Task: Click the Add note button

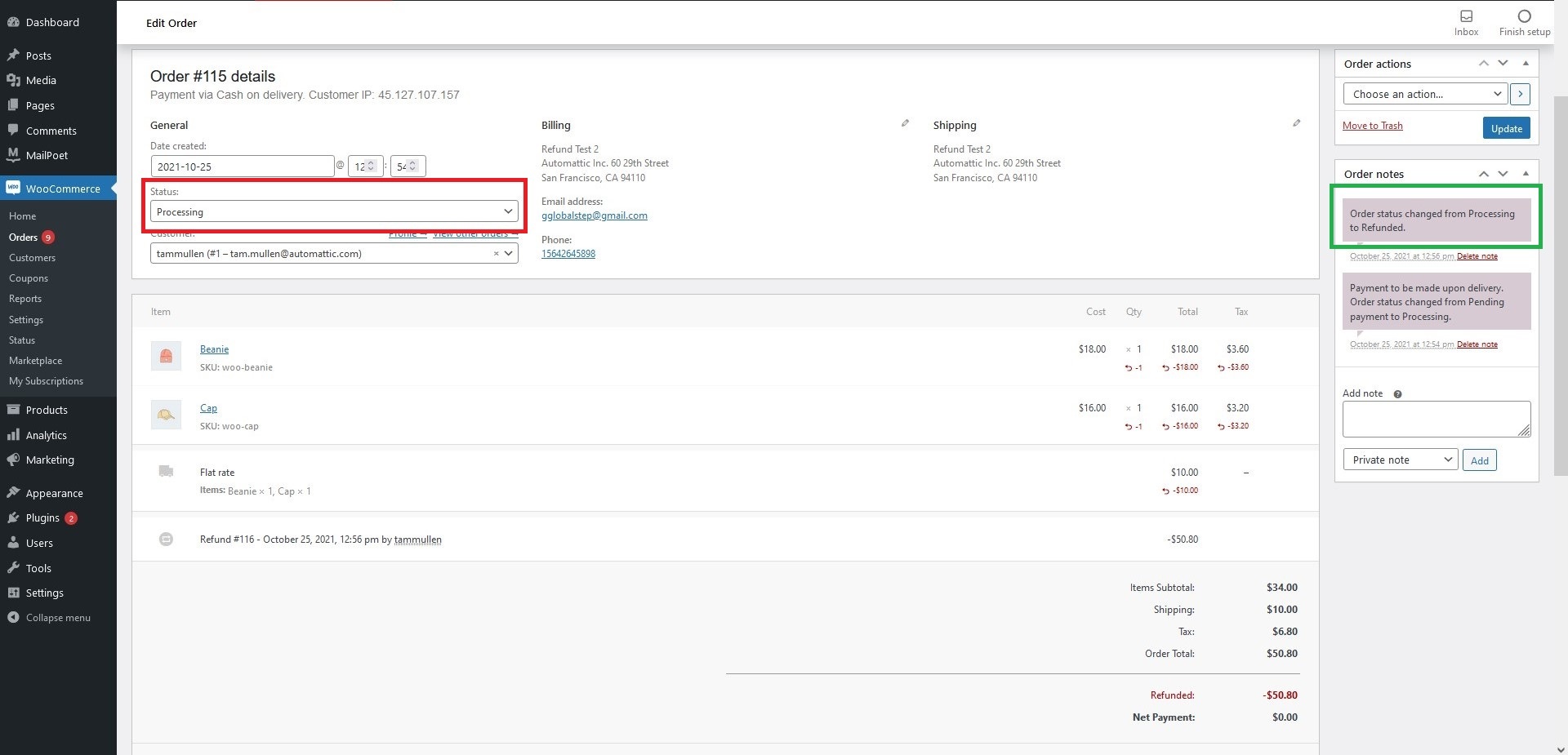Action: point(1479,460)
